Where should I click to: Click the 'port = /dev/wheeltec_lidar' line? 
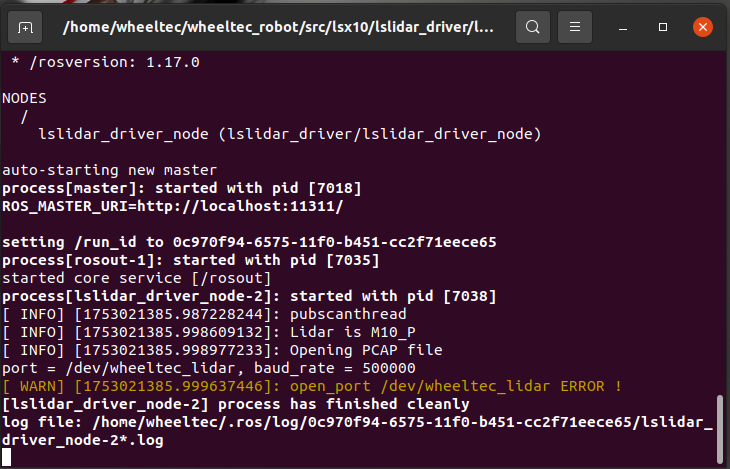(209, 368)
